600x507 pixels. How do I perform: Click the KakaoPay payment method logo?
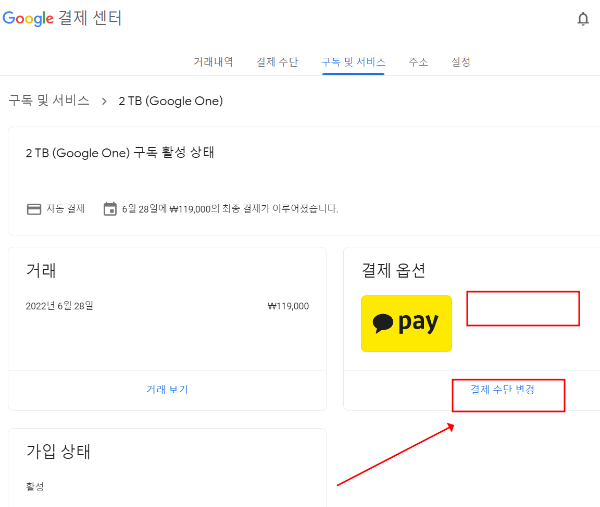(406, 323)
